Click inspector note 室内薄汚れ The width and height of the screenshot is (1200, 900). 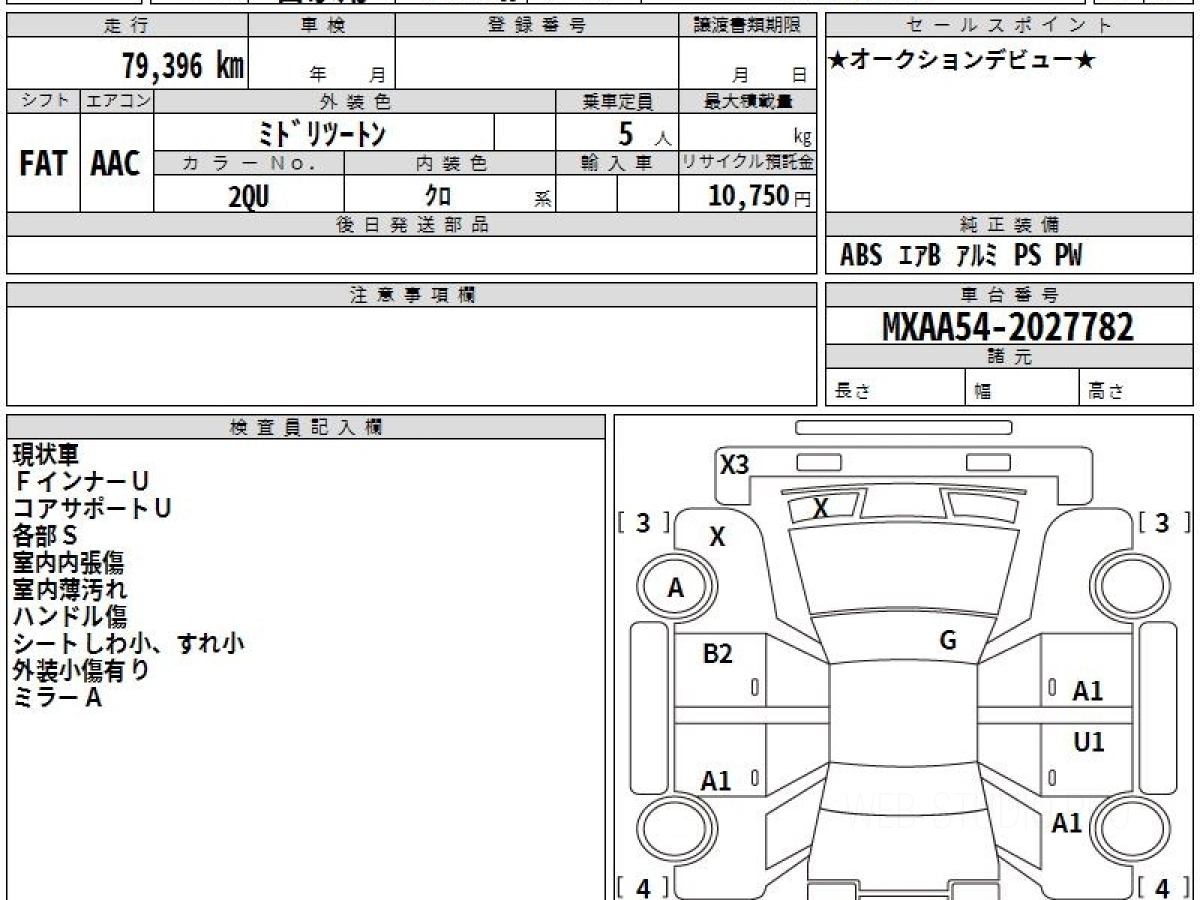pos(70,590)
